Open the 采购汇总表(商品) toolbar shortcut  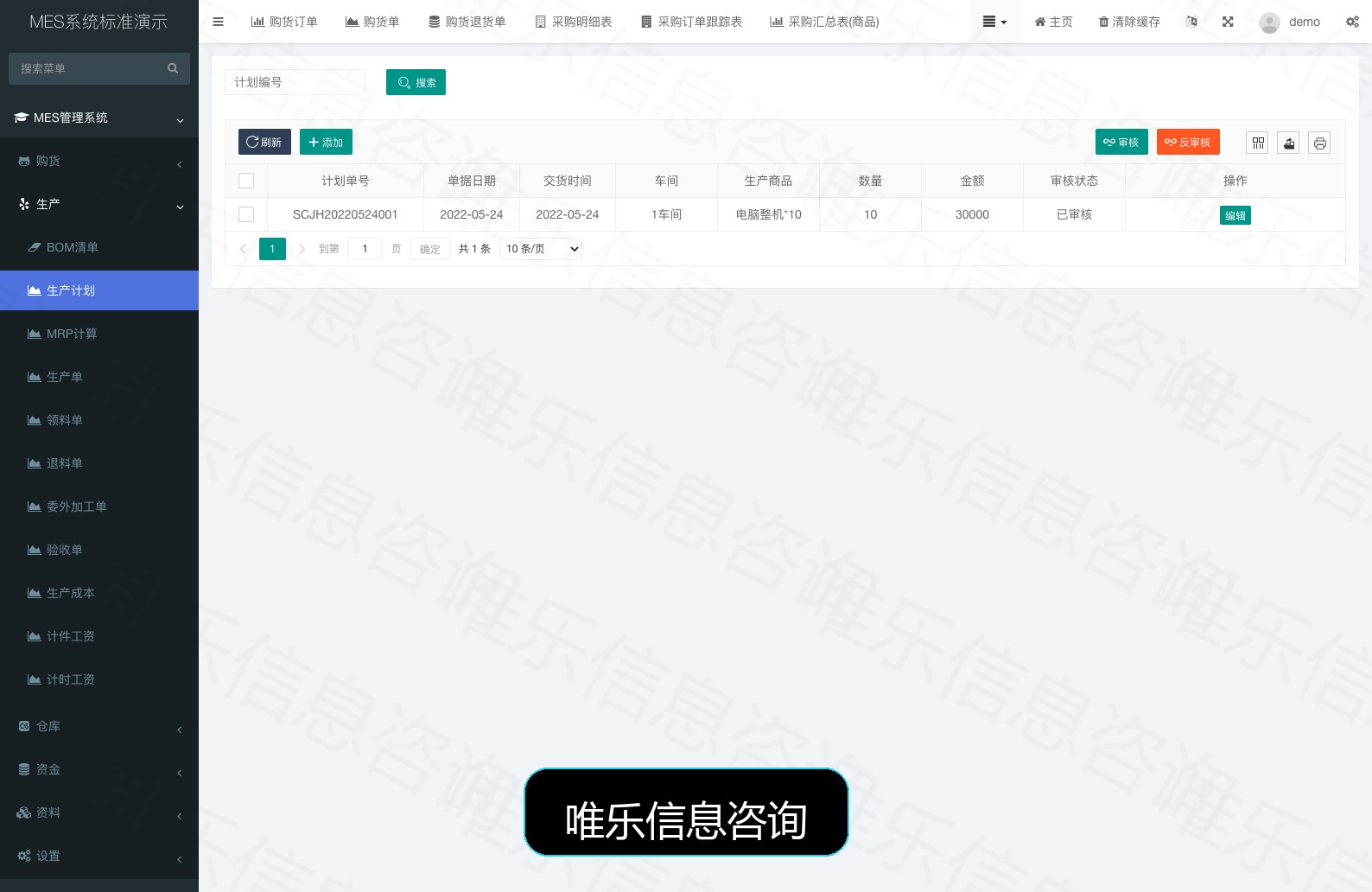click(x=824, y=22)
